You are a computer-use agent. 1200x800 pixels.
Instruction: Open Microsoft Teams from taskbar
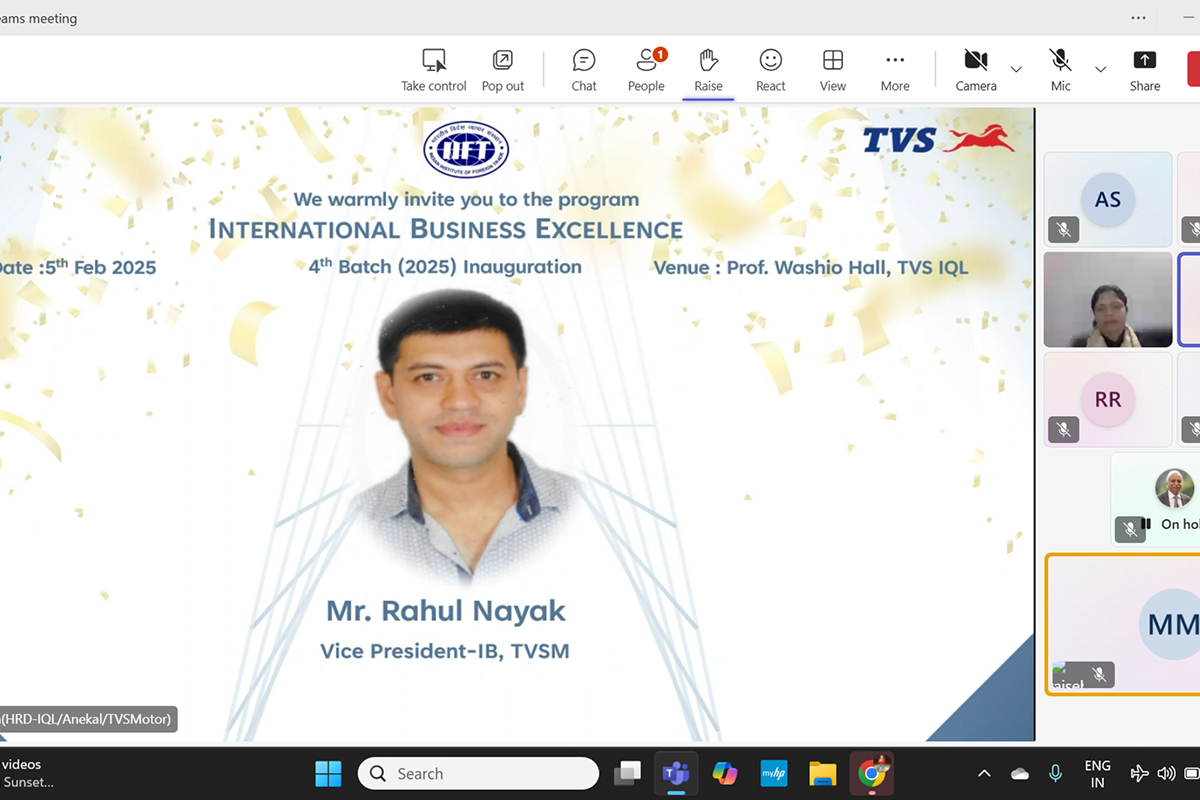[676, 773]
